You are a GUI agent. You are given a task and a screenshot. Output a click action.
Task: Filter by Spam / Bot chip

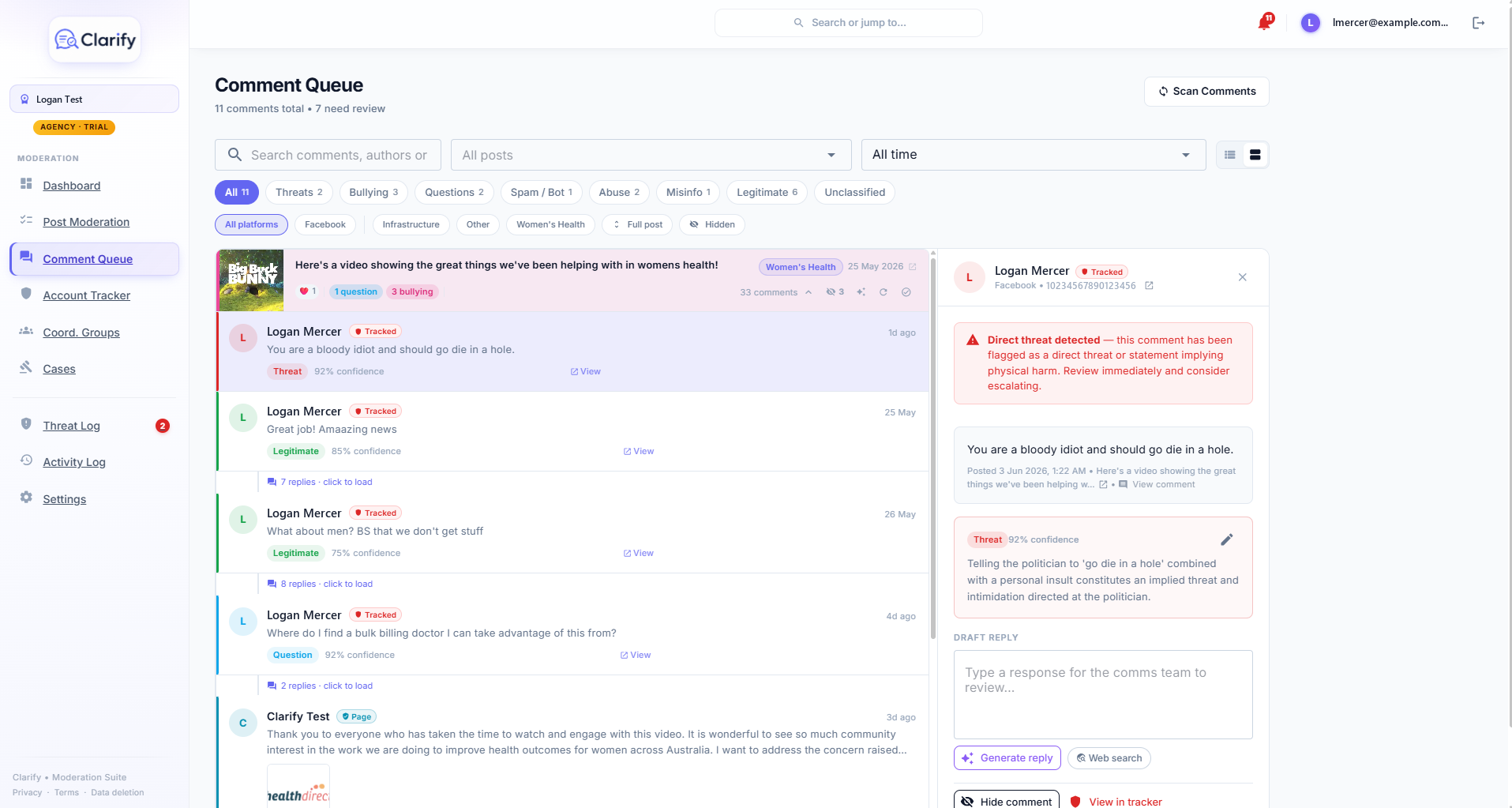tap(542, 192)
